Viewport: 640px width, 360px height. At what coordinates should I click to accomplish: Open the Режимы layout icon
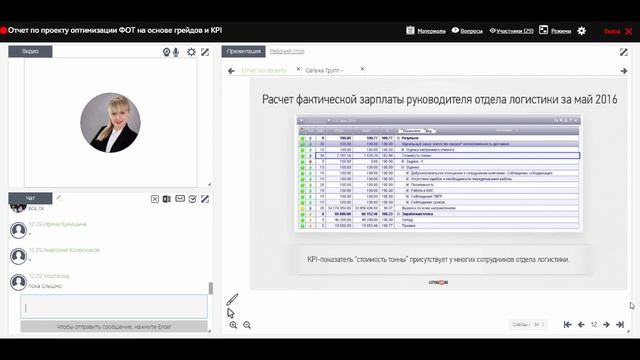543,30
